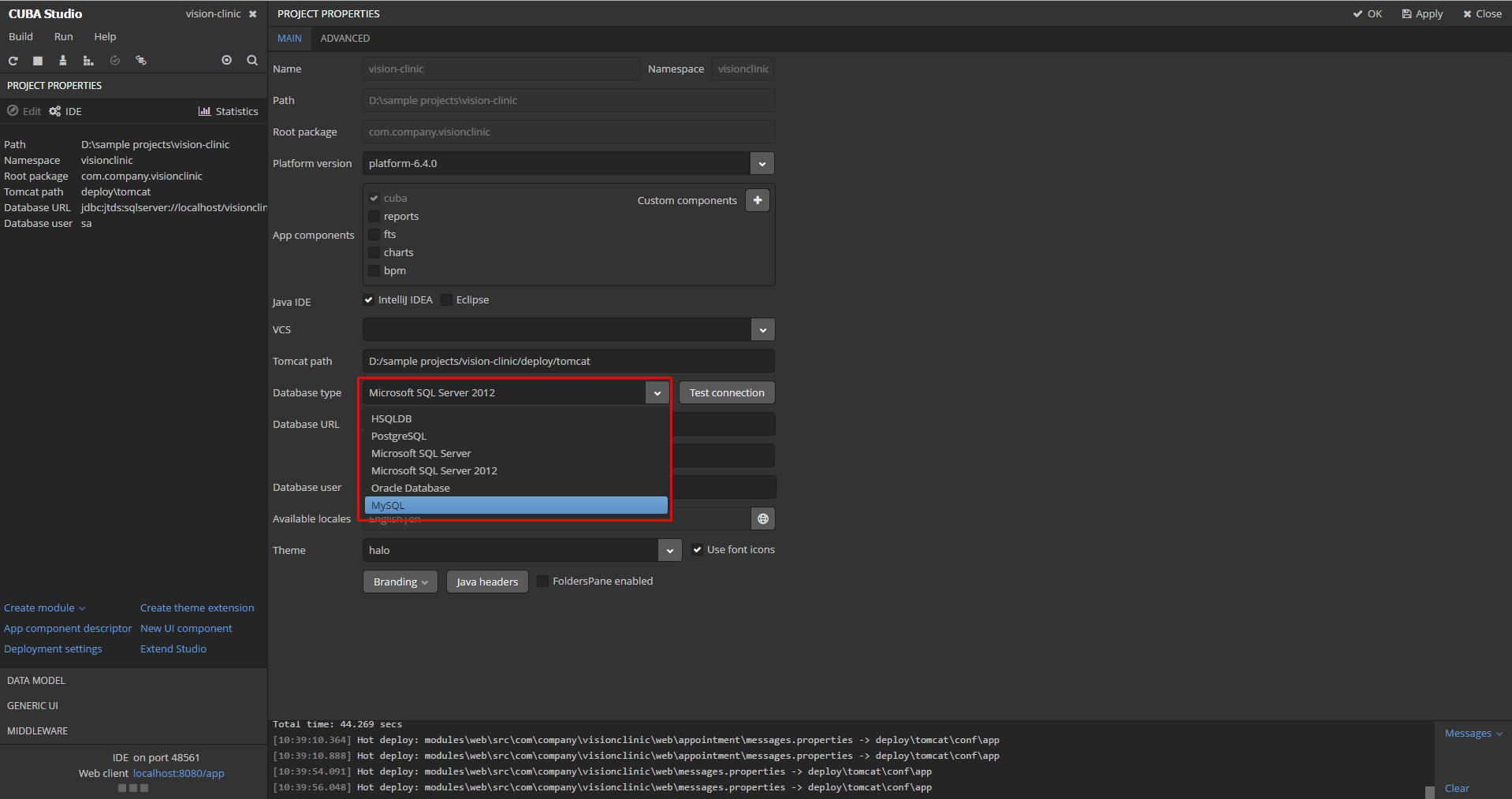Click the update database icon
Screen dimensions: 1512x799
141,61
